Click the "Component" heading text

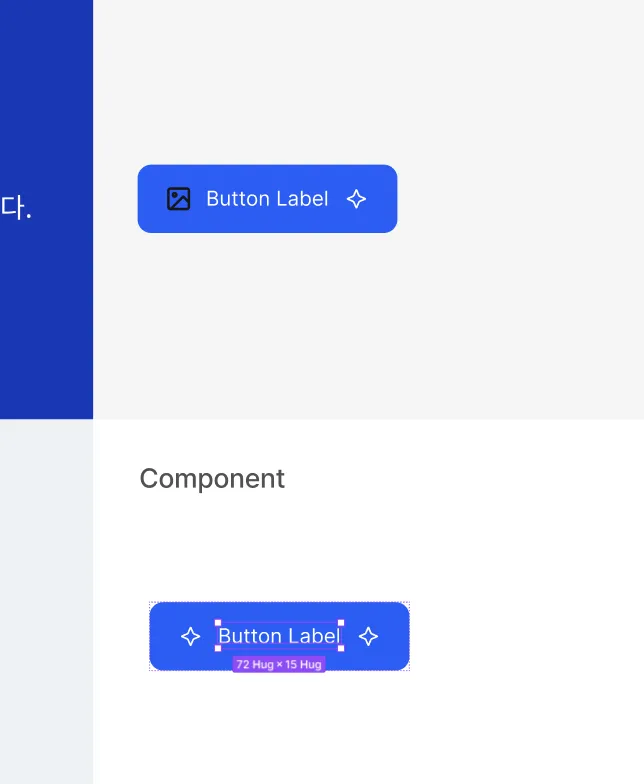pos(212,479)
